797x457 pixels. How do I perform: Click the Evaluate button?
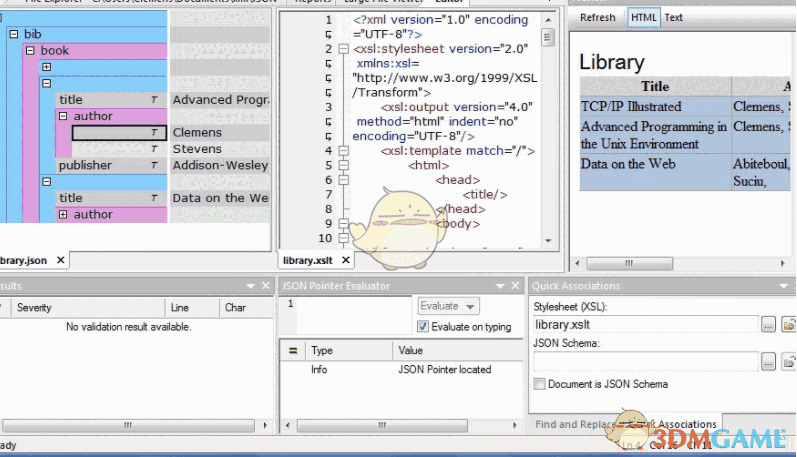pos(440,306)
